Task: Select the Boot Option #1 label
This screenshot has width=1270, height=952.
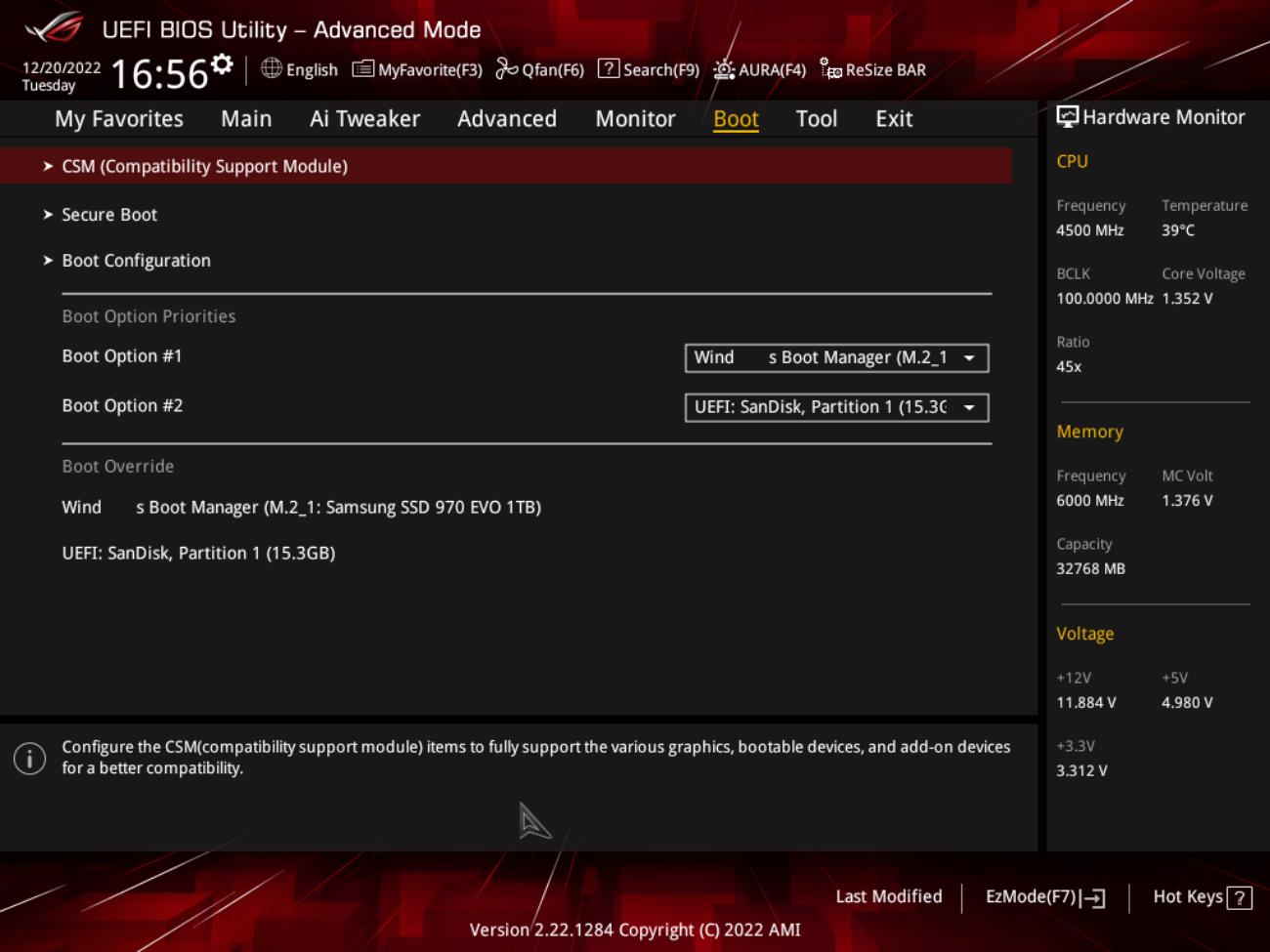Action: pyautogui.click(x=122, y=356)
